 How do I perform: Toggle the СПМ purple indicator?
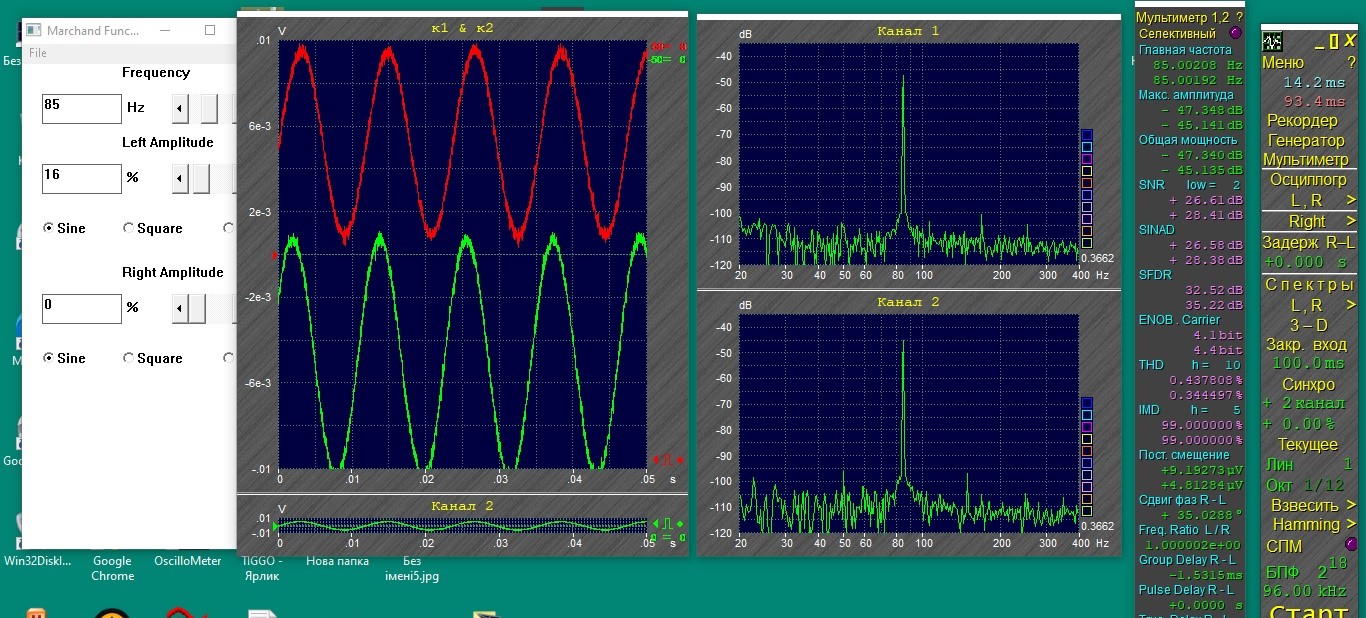pos(1351,544)
